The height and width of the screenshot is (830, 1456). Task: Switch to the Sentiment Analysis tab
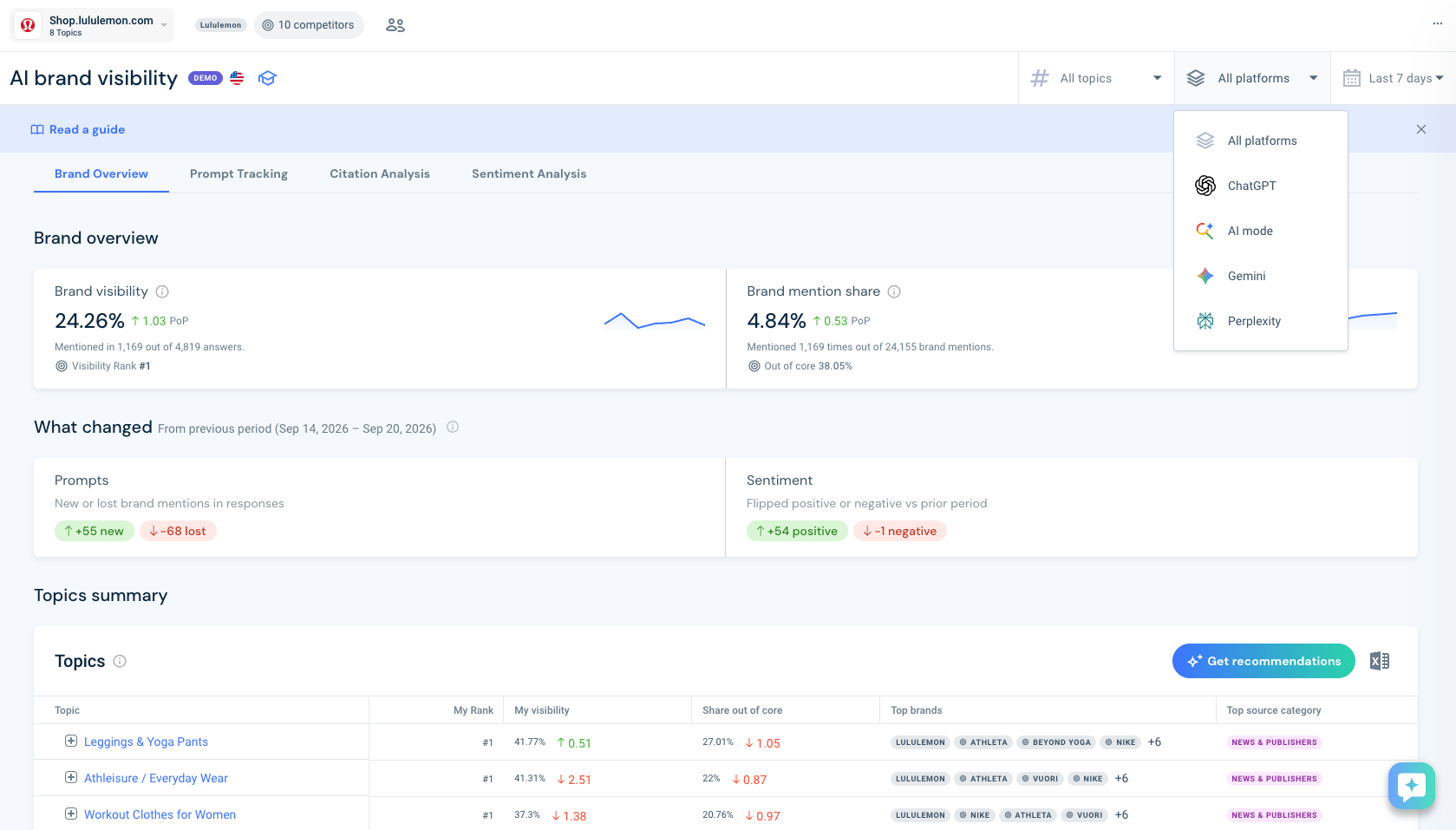pyautogui.click(x=529, y=173)
